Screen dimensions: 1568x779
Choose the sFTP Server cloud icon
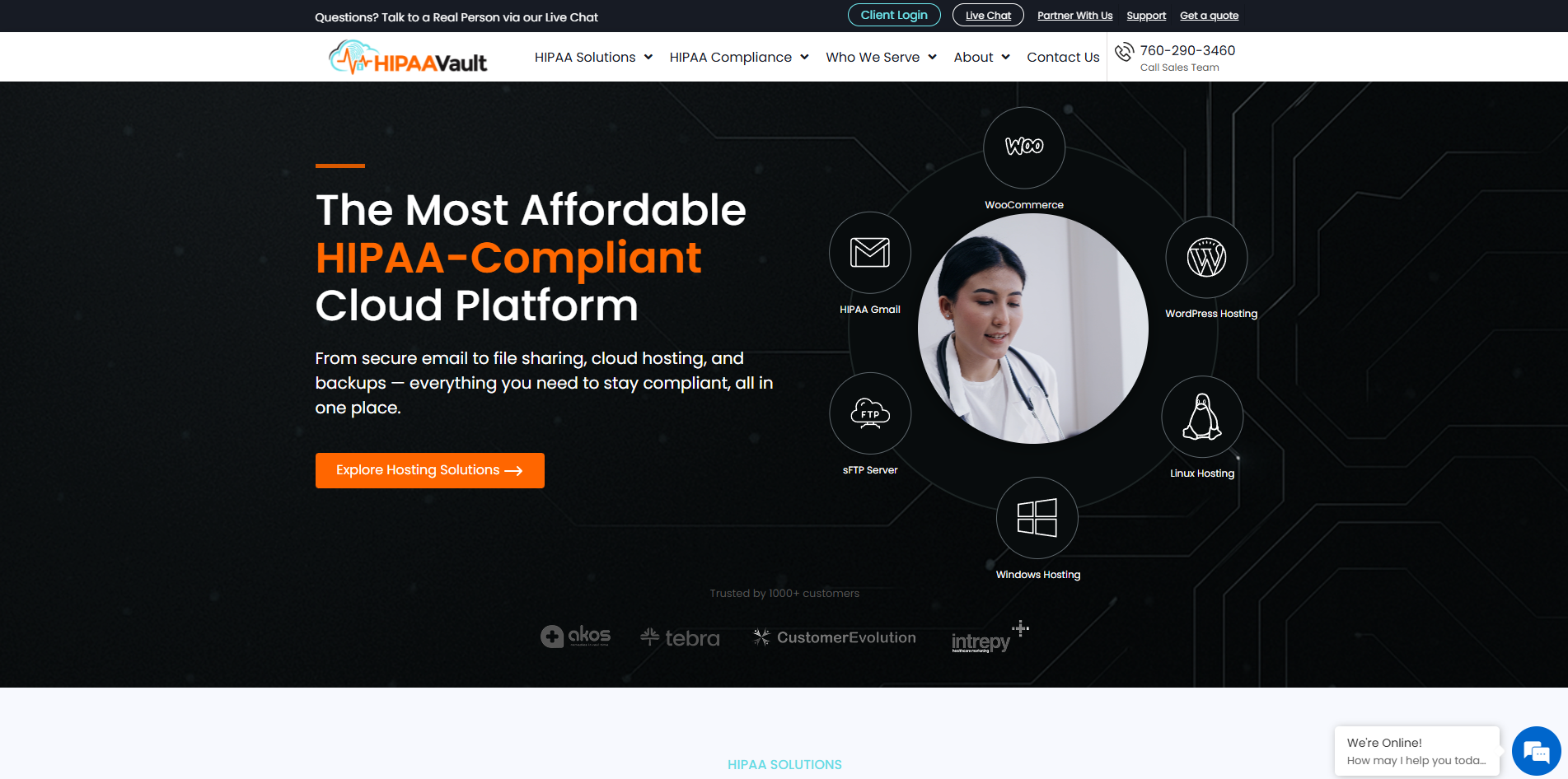pyautogui.click(x=870, y=413)
